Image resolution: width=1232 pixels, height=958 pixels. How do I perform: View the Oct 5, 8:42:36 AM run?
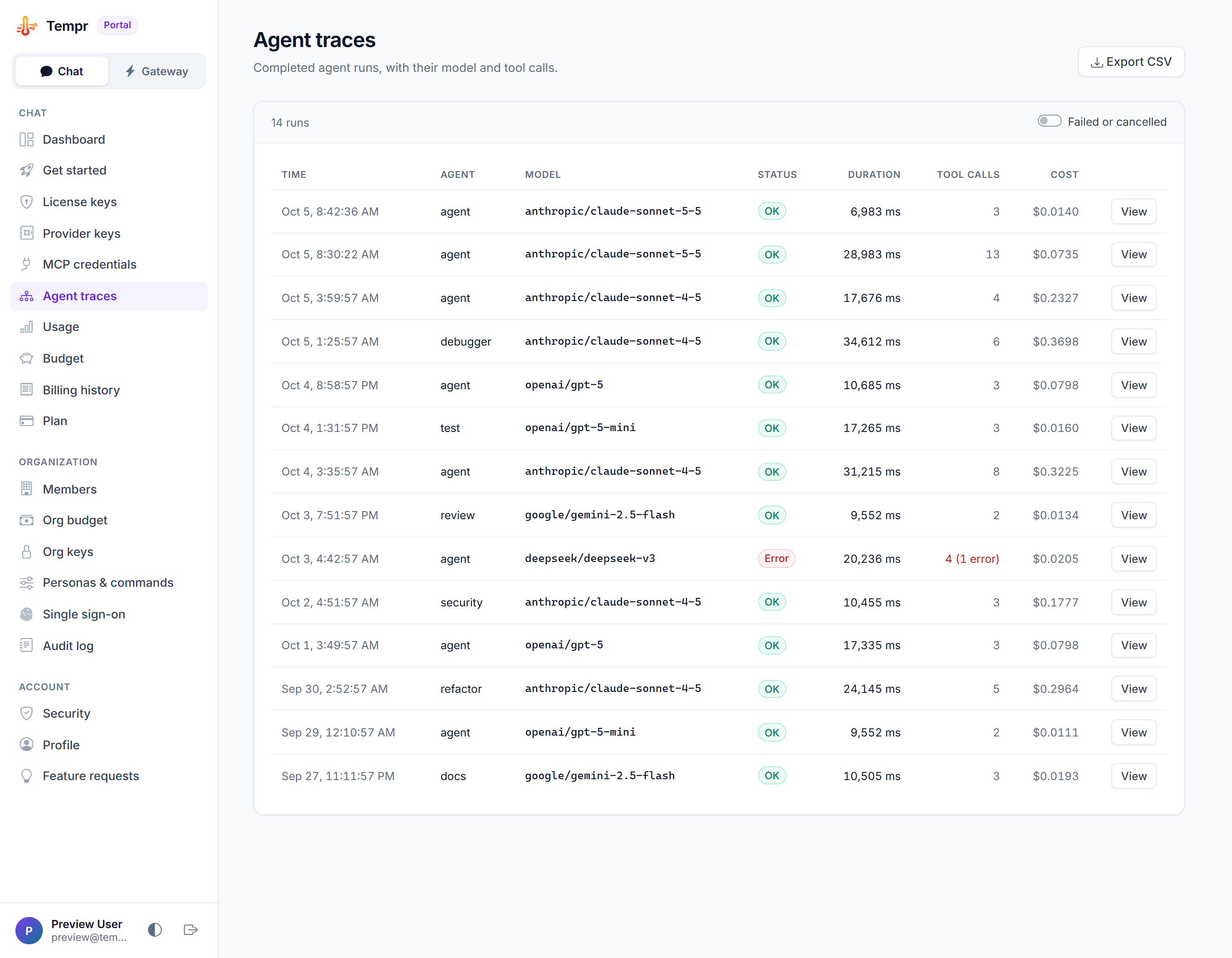(x=1133, y=211)
